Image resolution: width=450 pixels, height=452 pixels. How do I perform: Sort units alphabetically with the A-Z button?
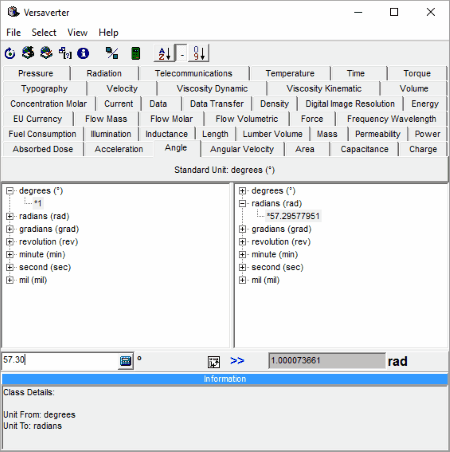164,53
